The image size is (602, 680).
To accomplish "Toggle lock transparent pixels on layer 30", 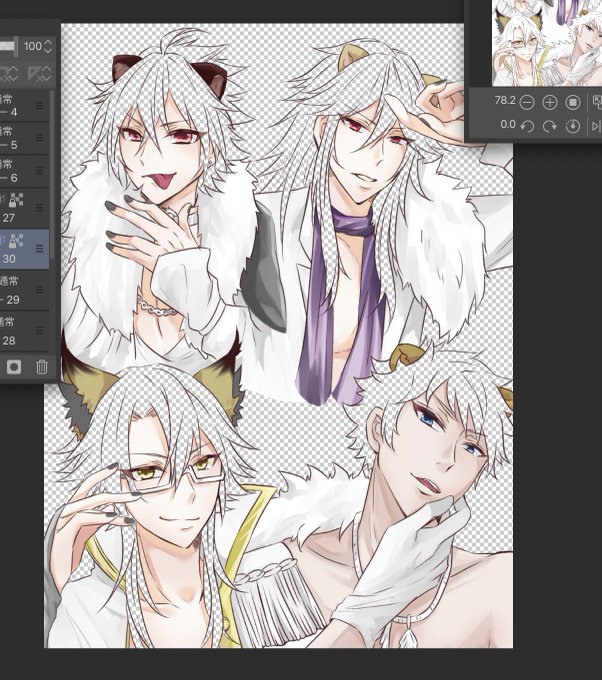I will pyautogui.click(x=16, y=241).
